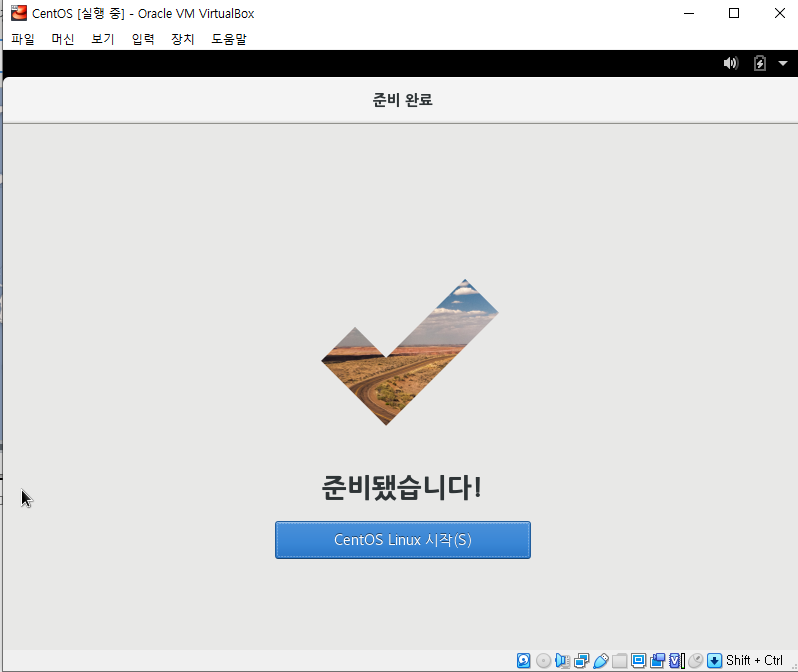Click the Shift + Ctrl host key label

[x=754, y=660]
